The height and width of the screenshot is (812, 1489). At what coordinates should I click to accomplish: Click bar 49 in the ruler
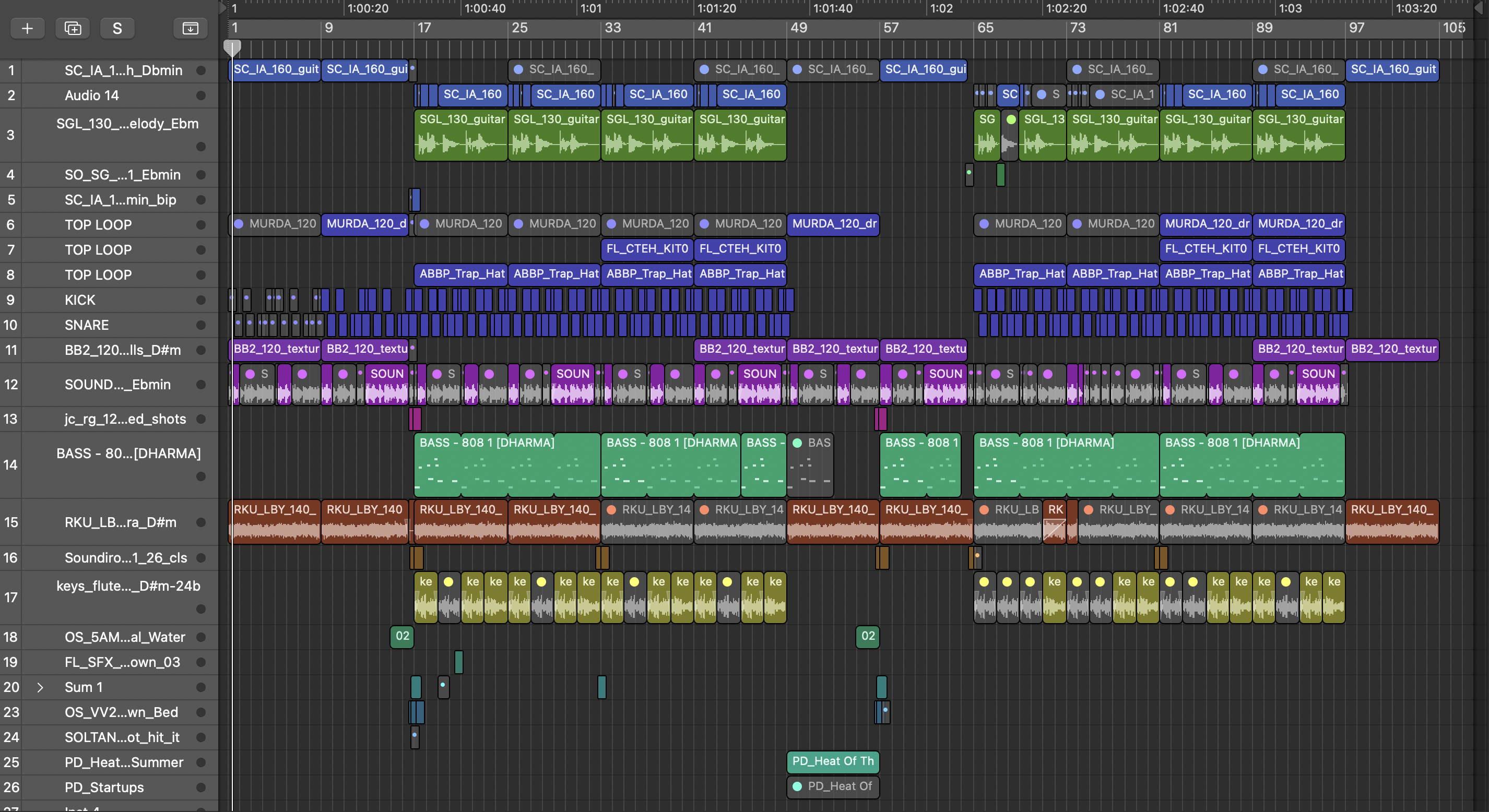coord(798,28)
